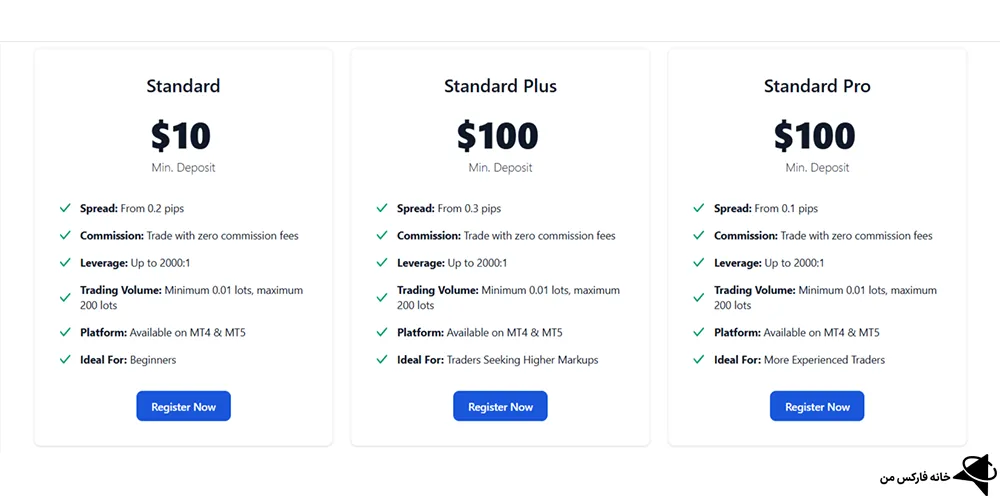This screenshot has height=500, width=1000.
Task: Click Register Now under Standard plan
Action: 183,406
